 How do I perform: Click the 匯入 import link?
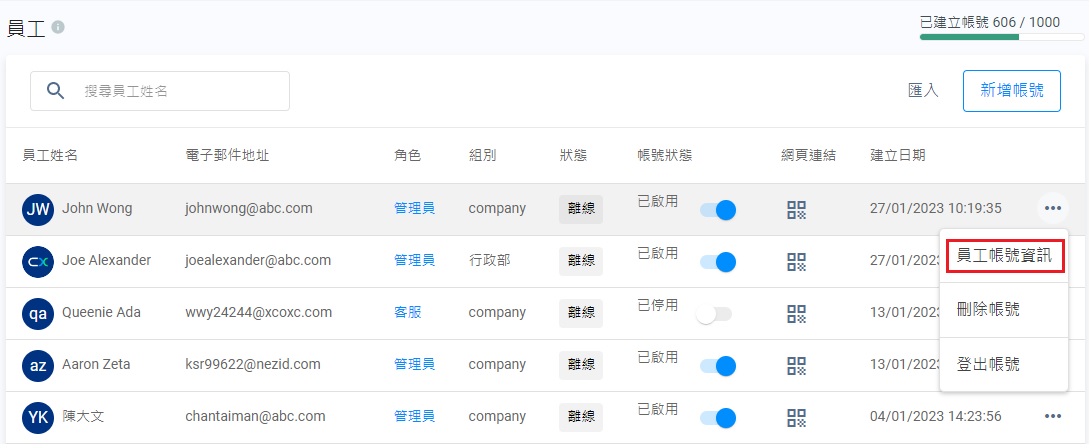[923, 91]
